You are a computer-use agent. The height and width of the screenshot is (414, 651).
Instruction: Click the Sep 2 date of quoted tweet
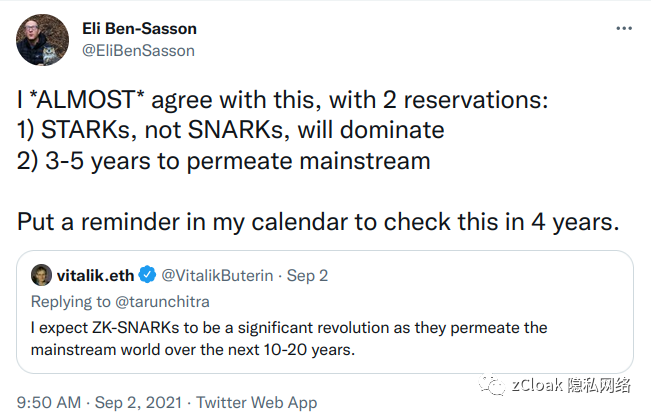click(x=307, y=276)
